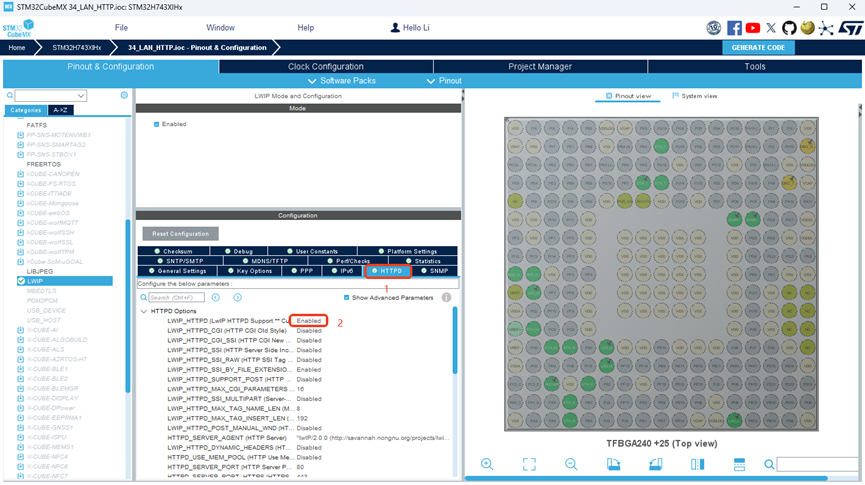Click the download icon beside I-CUBE-CANOPEN
This screenshot has width=865, height=485.
[20, 174]
